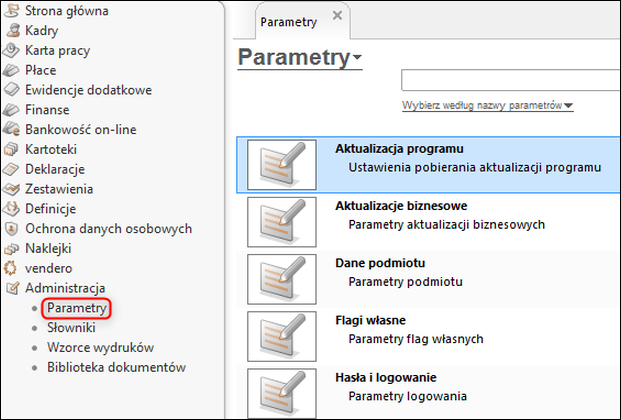621x420 pixels.
Task: Open Biblioteka dokumentów in the sidebar
Action: click(x=116, y=367)
